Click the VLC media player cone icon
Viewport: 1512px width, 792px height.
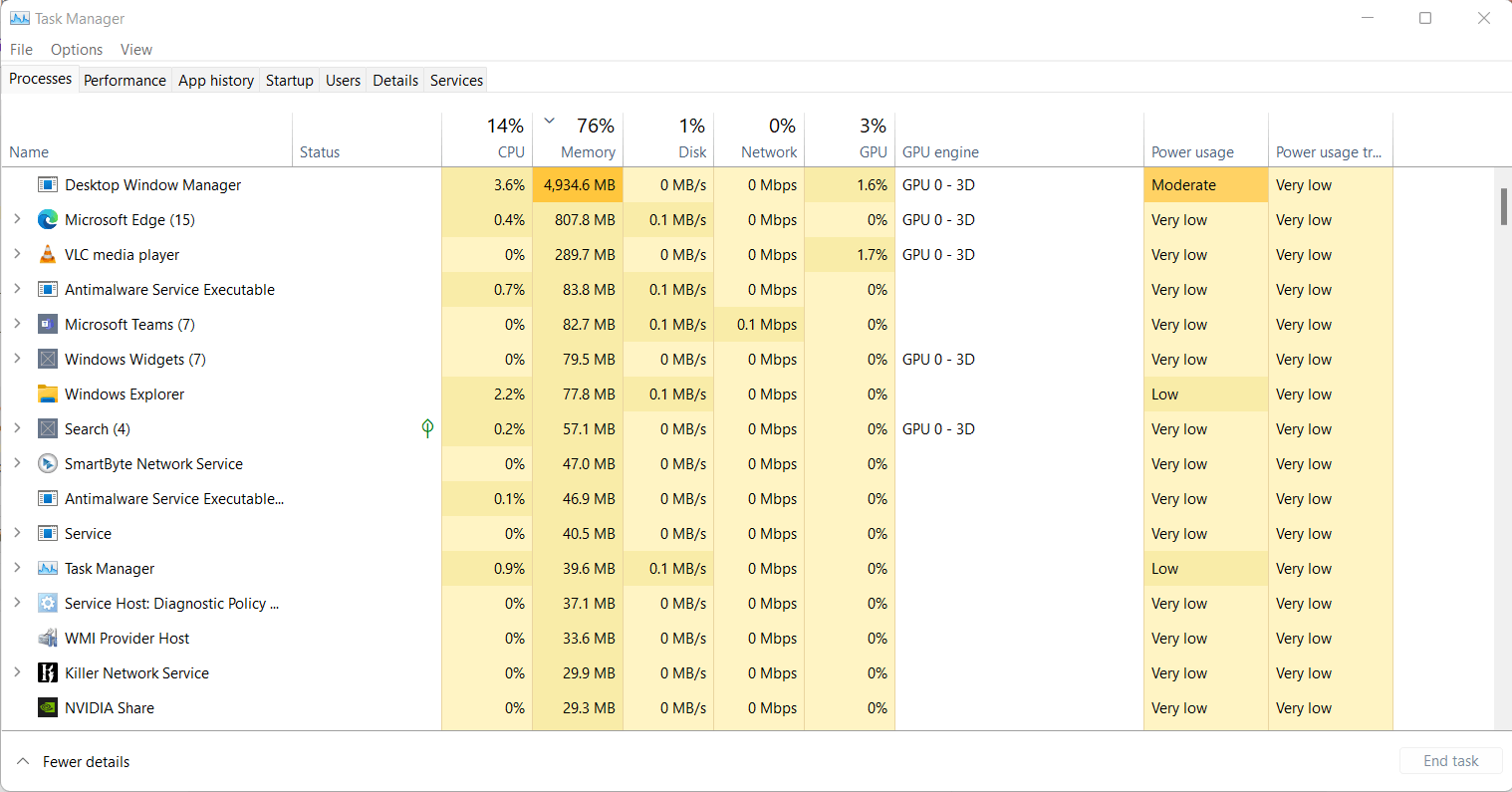47,255
